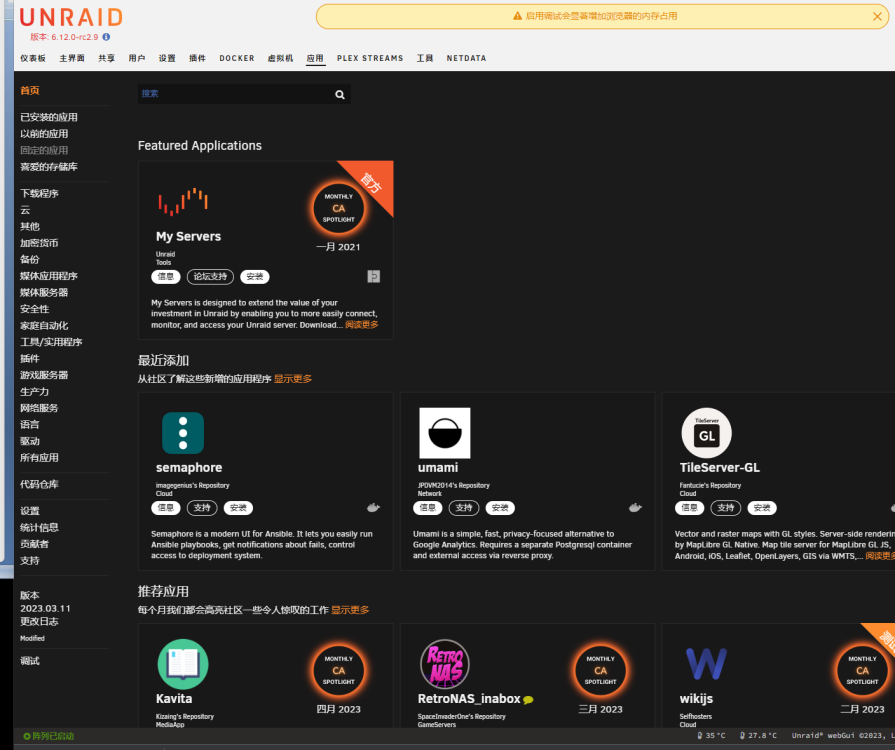Click the 论坛支持 button on My Servers
Image resolution: width=895 pixels, height=750 pixels.
210,277
